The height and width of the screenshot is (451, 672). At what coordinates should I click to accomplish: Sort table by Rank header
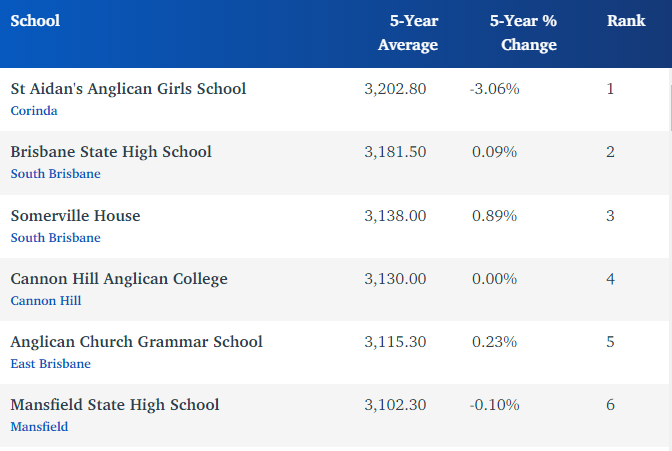click(x=626, y=21)
